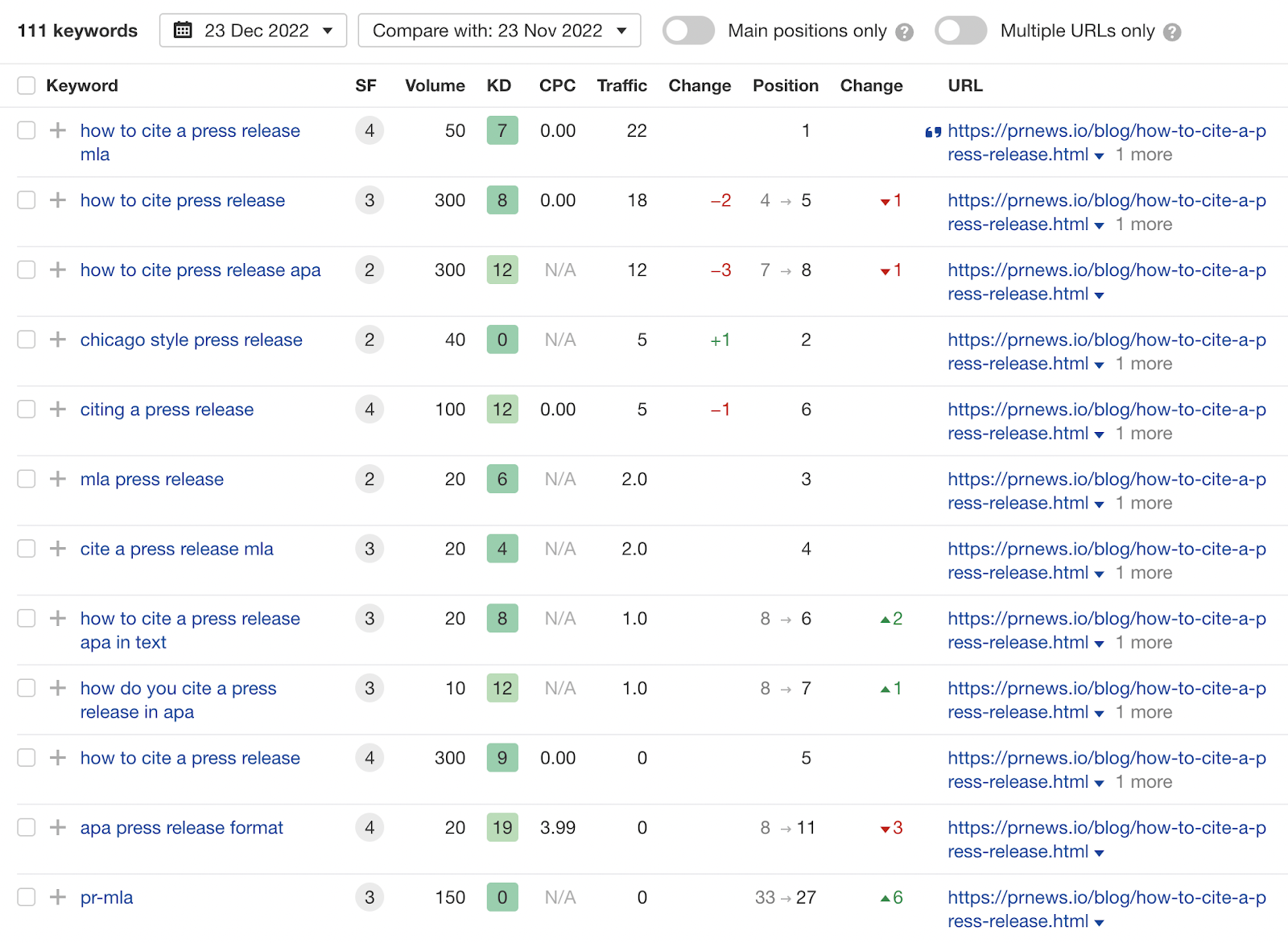
Task: Check checkbox for 'how to cite press release' row
Action: coord(27,200)
